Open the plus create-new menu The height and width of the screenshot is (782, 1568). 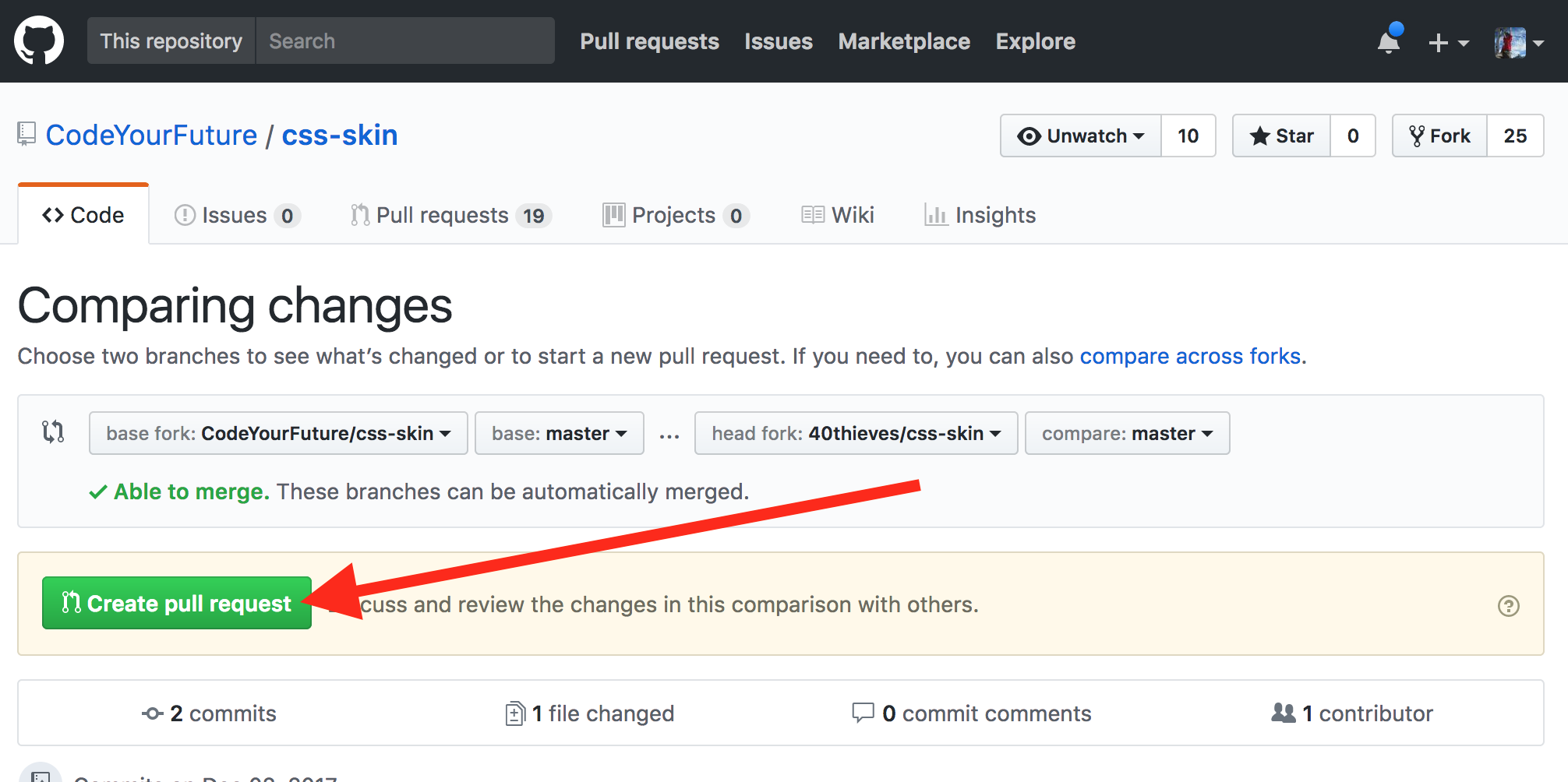[x=1448, y=43]
